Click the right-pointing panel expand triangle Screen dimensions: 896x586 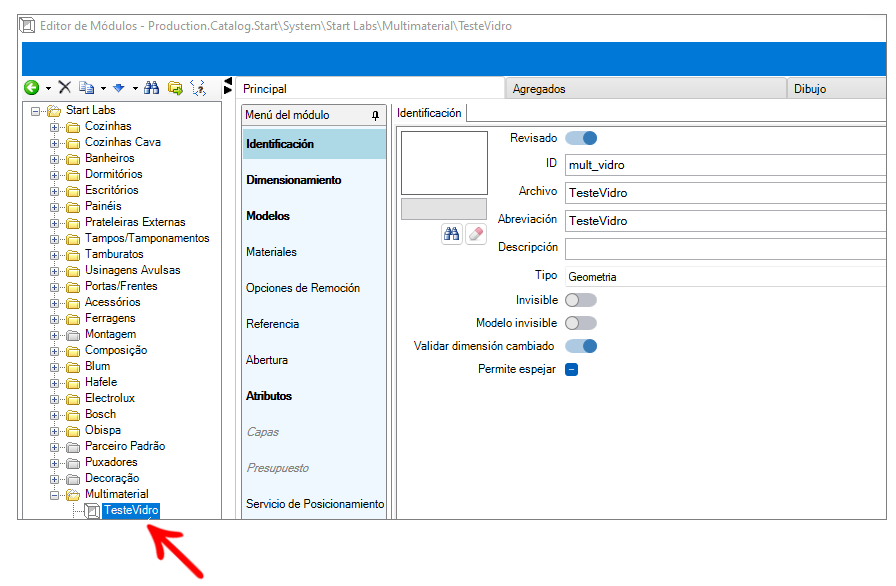pyautogui.click(x=228, y=90)
